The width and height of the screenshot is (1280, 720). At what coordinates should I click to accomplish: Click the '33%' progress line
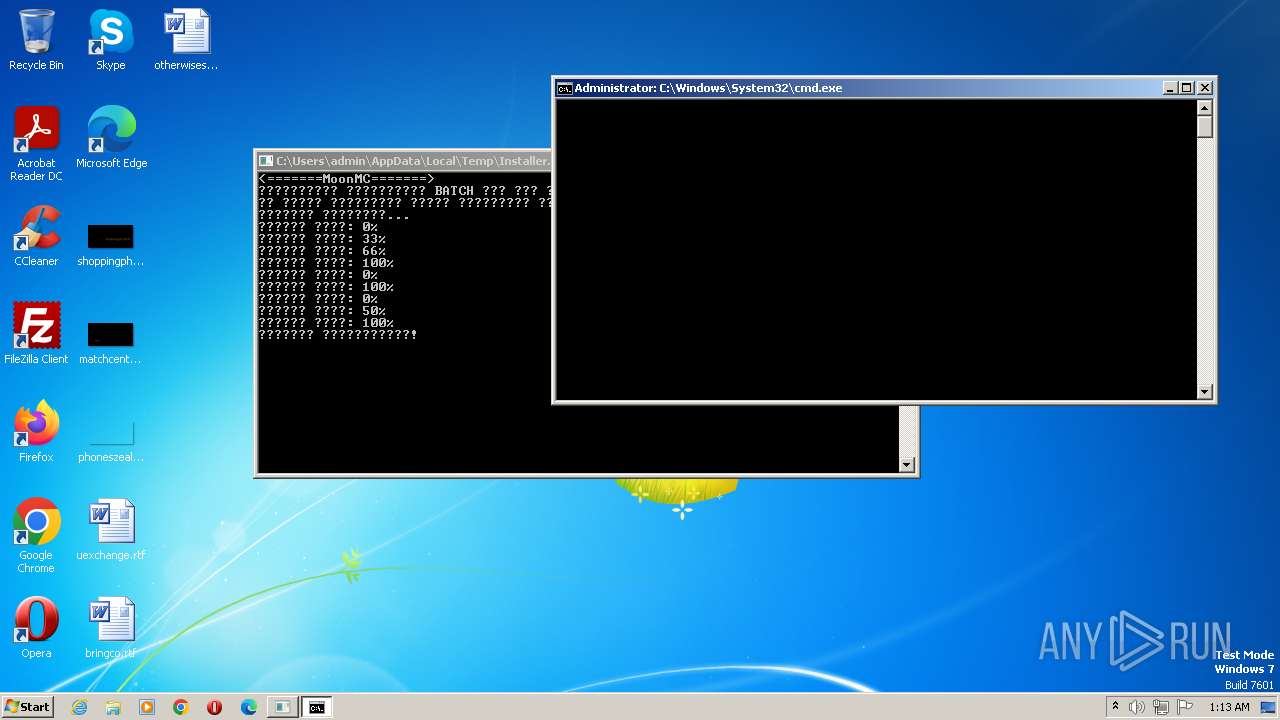[322, 239]
